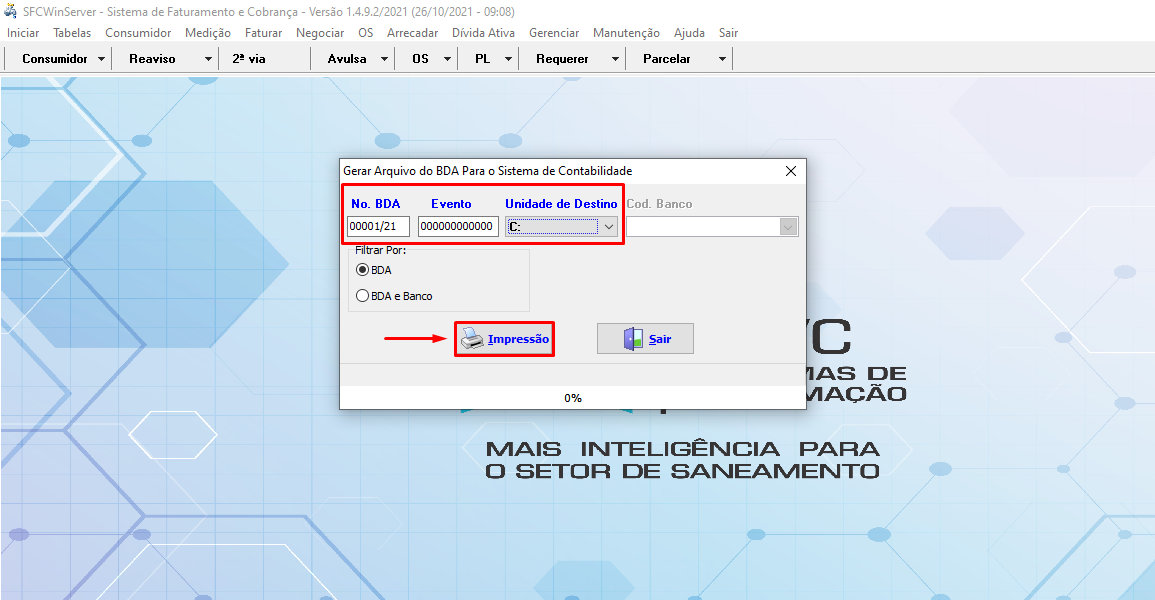1155x600 pixels.
Task: Open the Arrecadar menu
Action: (412, 33)
